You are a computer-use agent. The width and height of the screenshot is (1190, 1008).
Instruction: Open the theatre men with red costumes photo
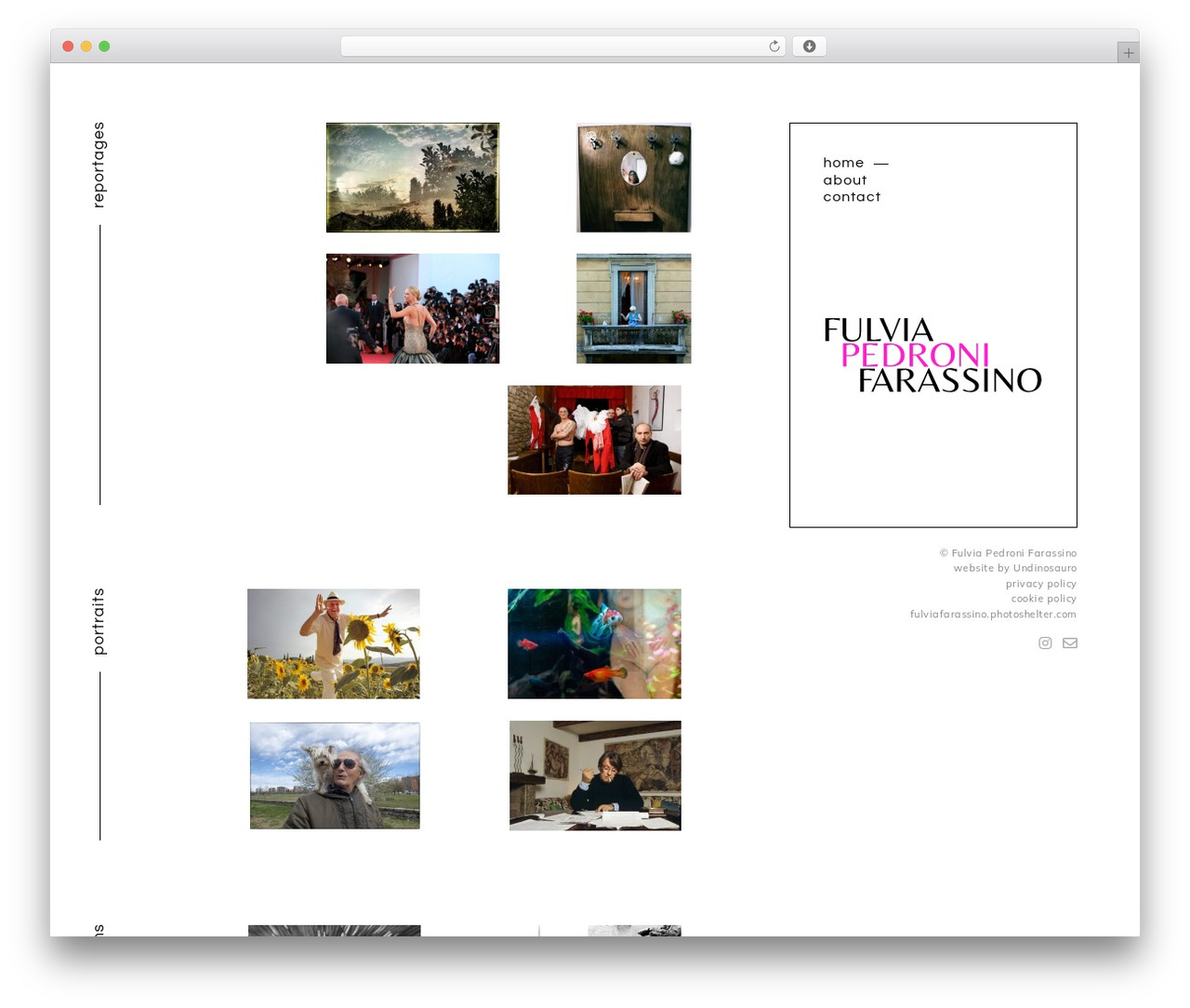tap(594, 440)
